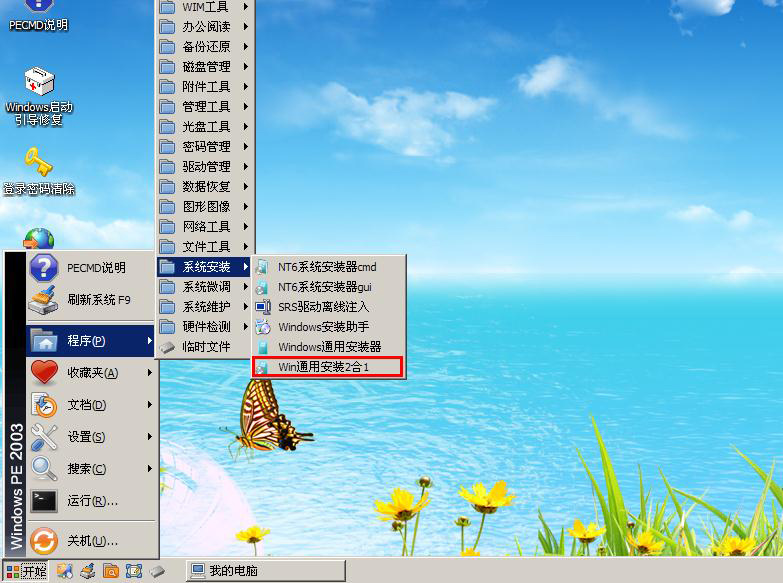Click PECMD说明 question mark icon in start menu

[44, 267]
